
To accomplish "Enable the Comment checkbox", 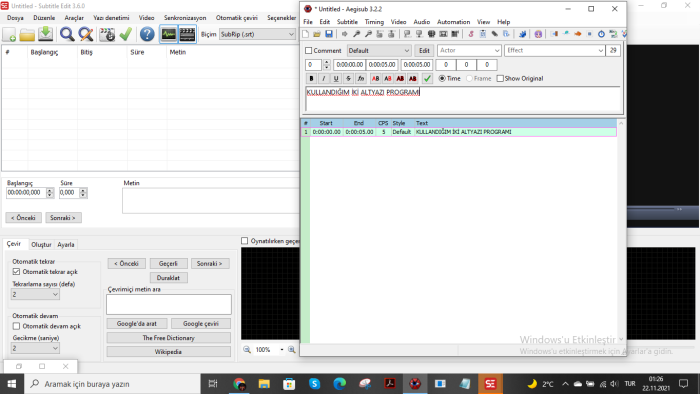I will tap(308, 51).
